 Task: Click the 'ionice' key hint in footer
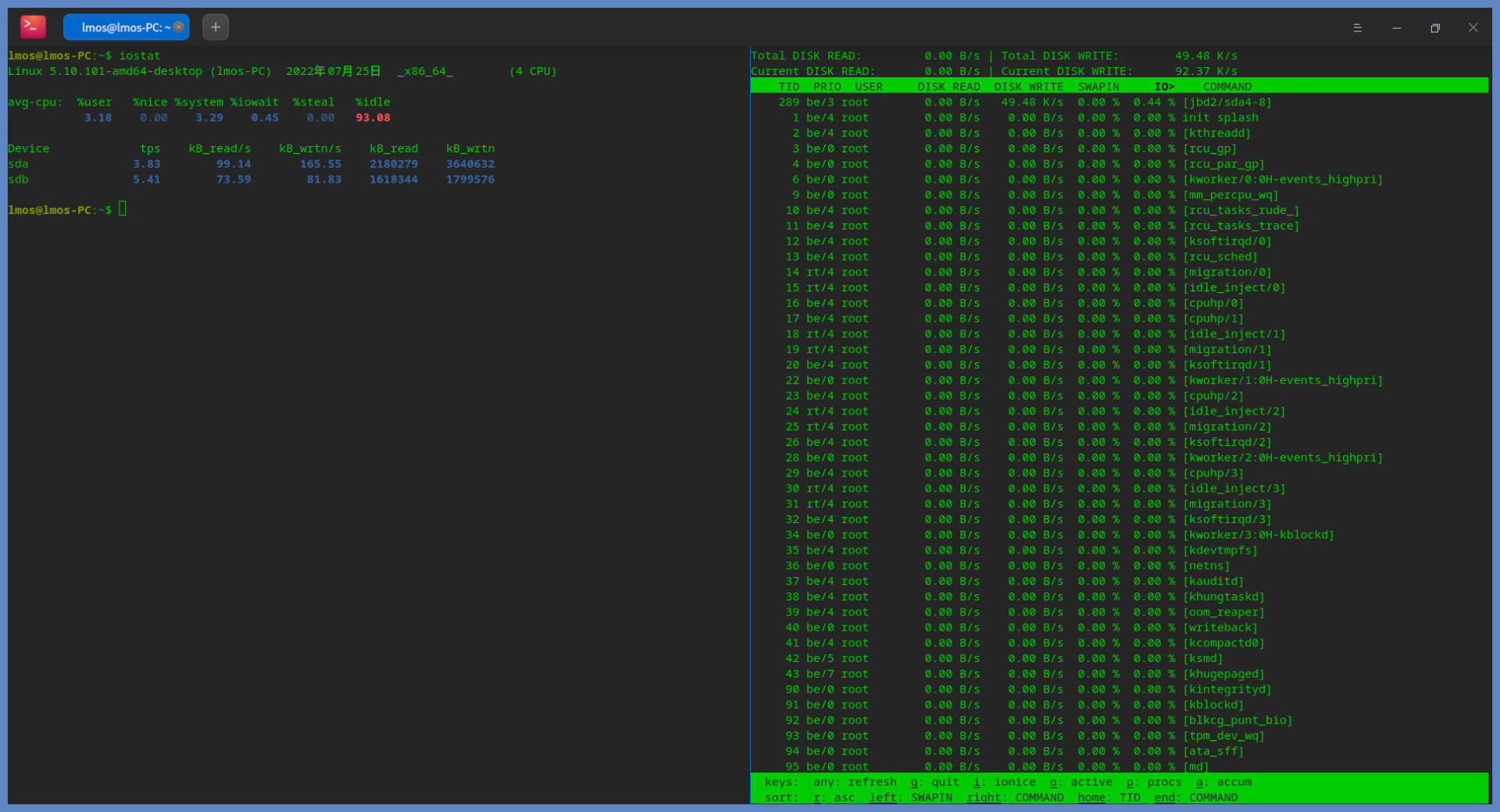tap(1014, 782)
